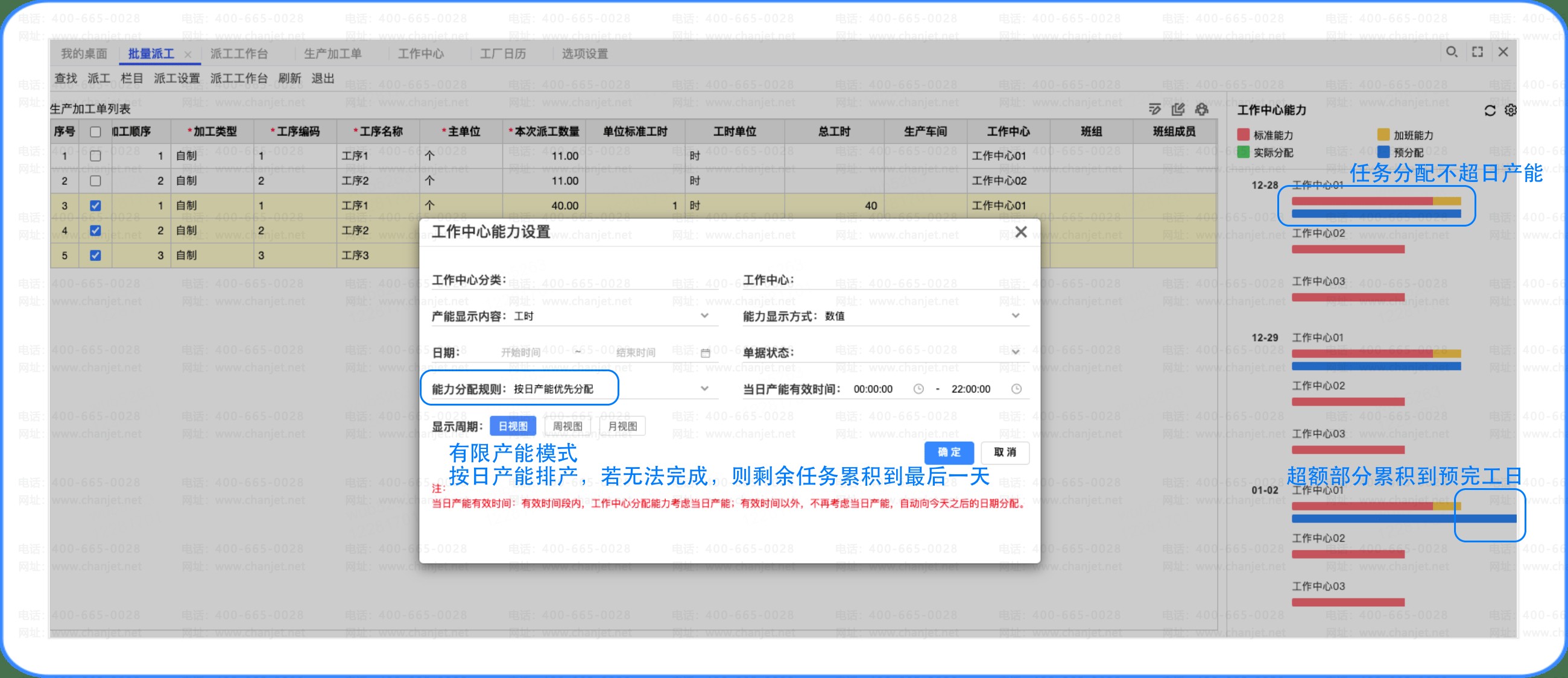Click the table edit pencil icon
This screenshot has height=678, width=1568.
point(1178,110)
